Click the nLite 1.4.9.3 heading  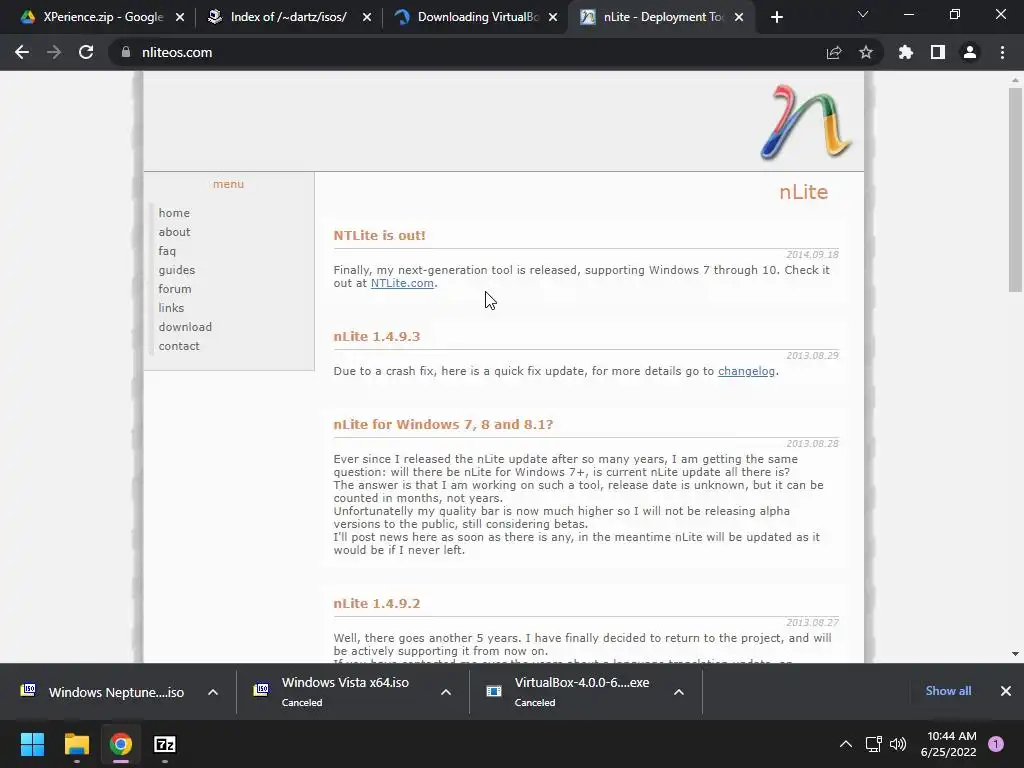377,337
